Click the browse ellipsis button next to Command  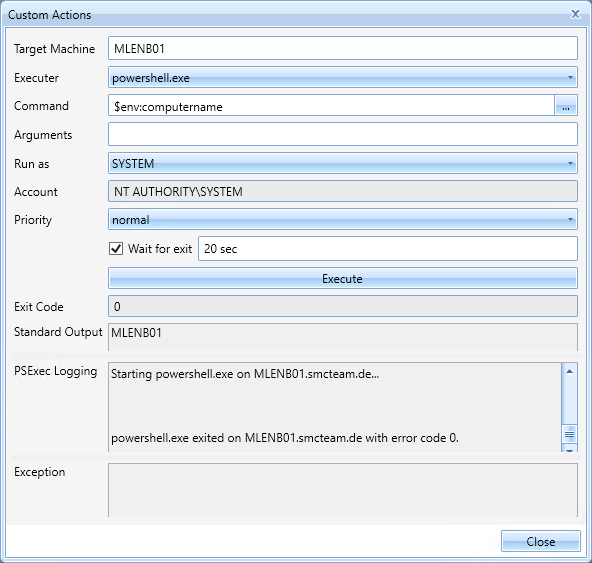coord(566,106)
